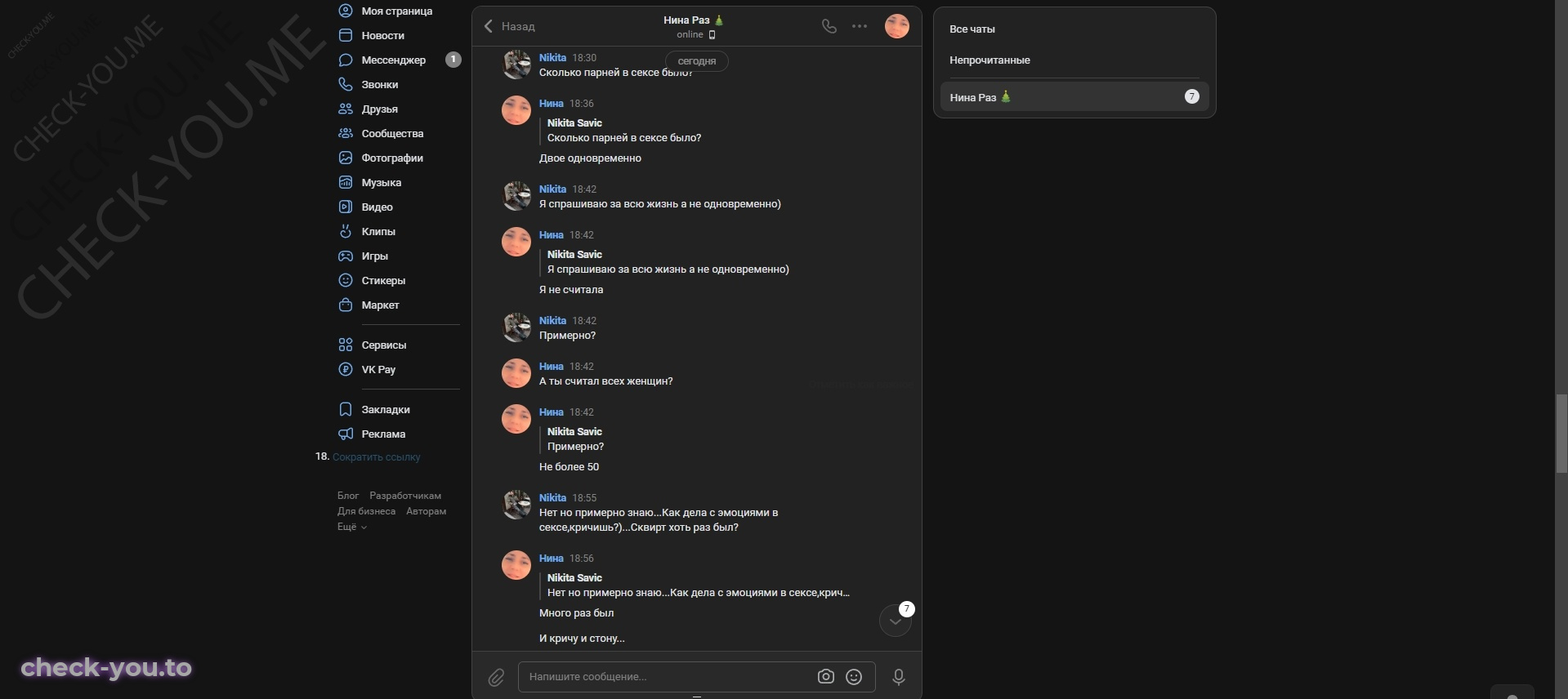Click Нина's avatar next to 18:56 message
This screenshot has height=699, width=1568.
pyautogui.click(x=516, y=565)
